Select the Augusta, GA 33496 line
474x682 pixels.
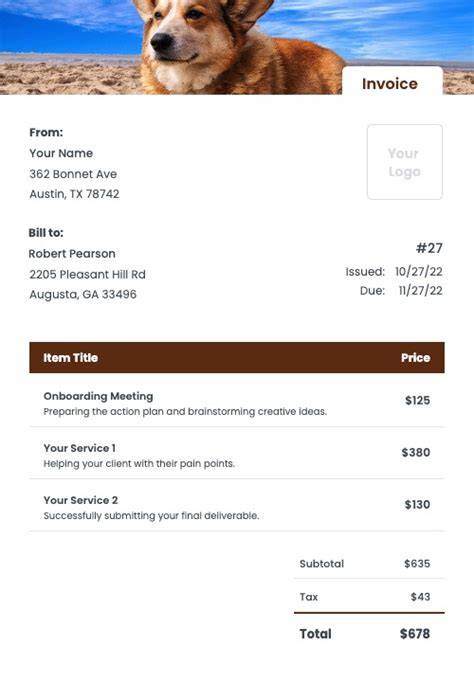click(83, 294)
